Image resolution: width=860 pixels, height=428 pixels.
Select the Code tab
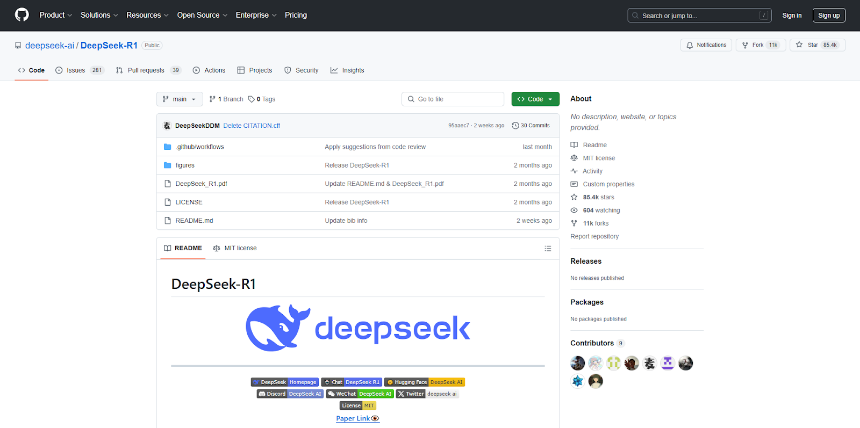point(31,70)
